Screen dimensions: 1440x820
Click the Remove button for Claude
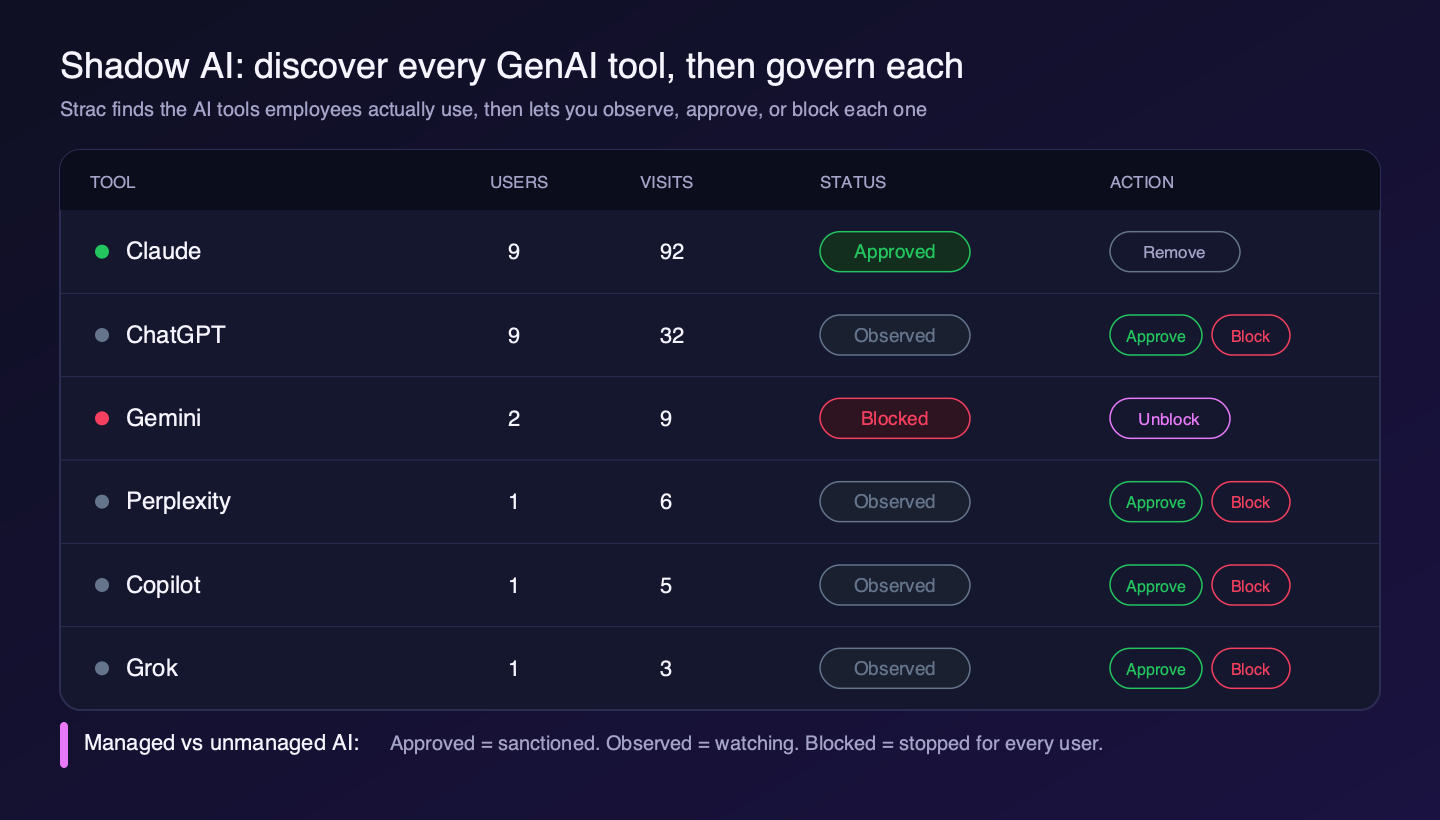(1175, 252)
